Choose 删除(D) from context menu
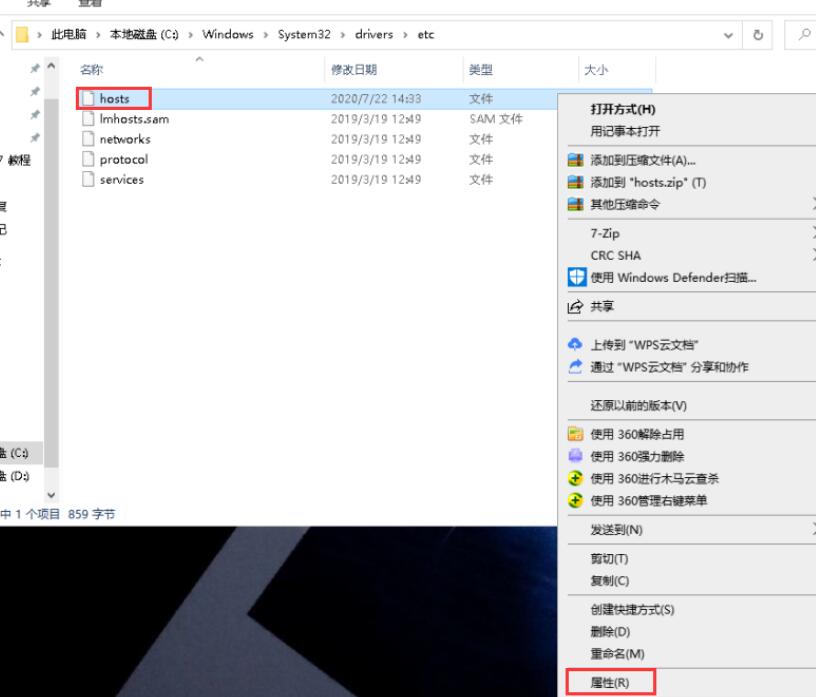The image size is (816, 697). (610, 631)
